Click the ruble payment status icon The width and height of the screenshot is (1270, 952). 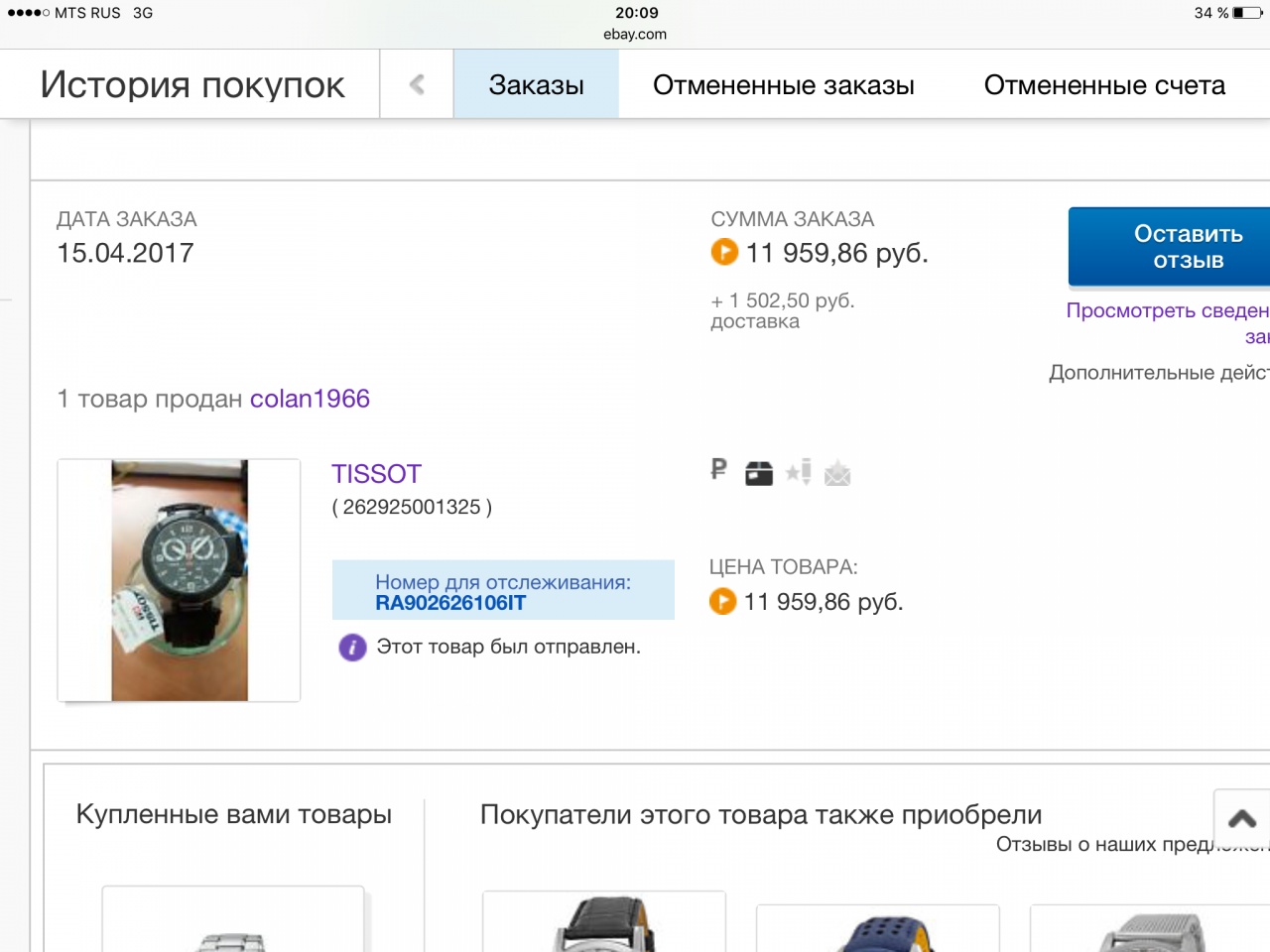coord(719,469)
